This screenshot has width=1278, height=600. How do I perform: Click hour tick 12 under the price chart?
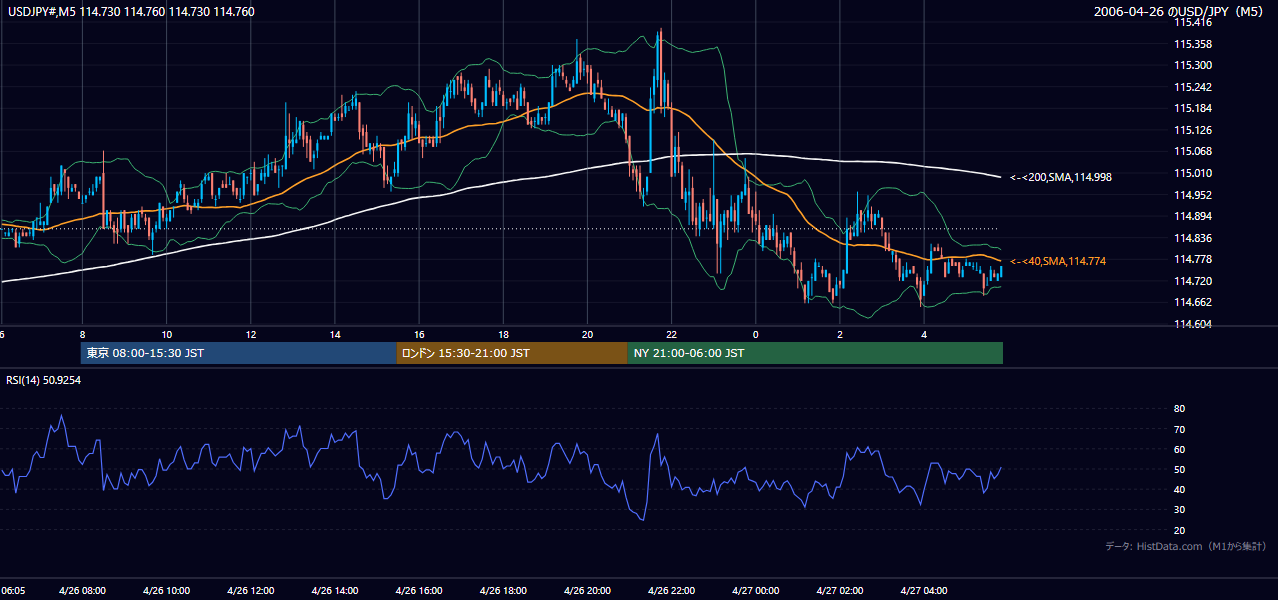(250, 335)
